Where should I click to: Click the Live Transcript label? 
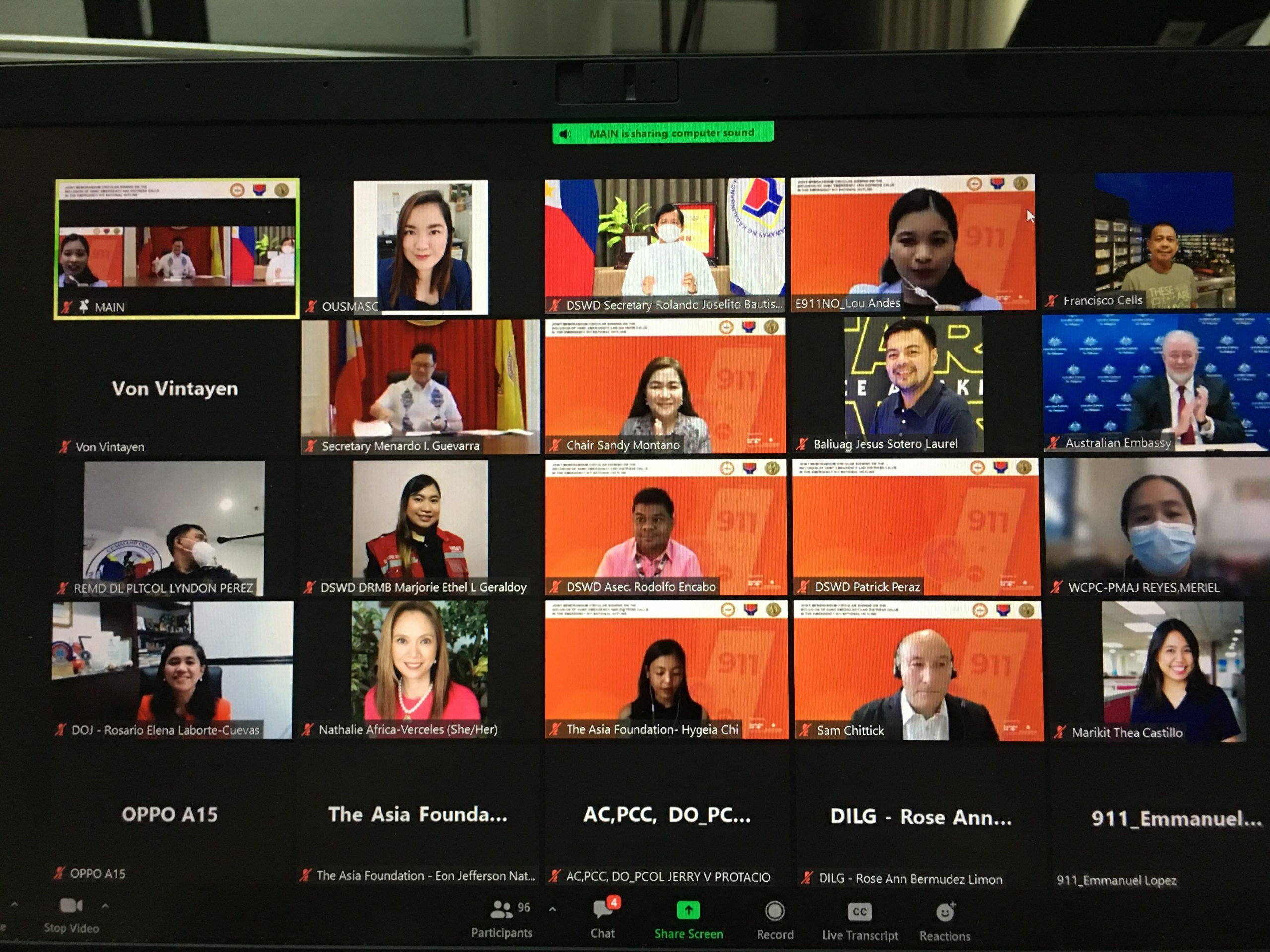[860, 935]
